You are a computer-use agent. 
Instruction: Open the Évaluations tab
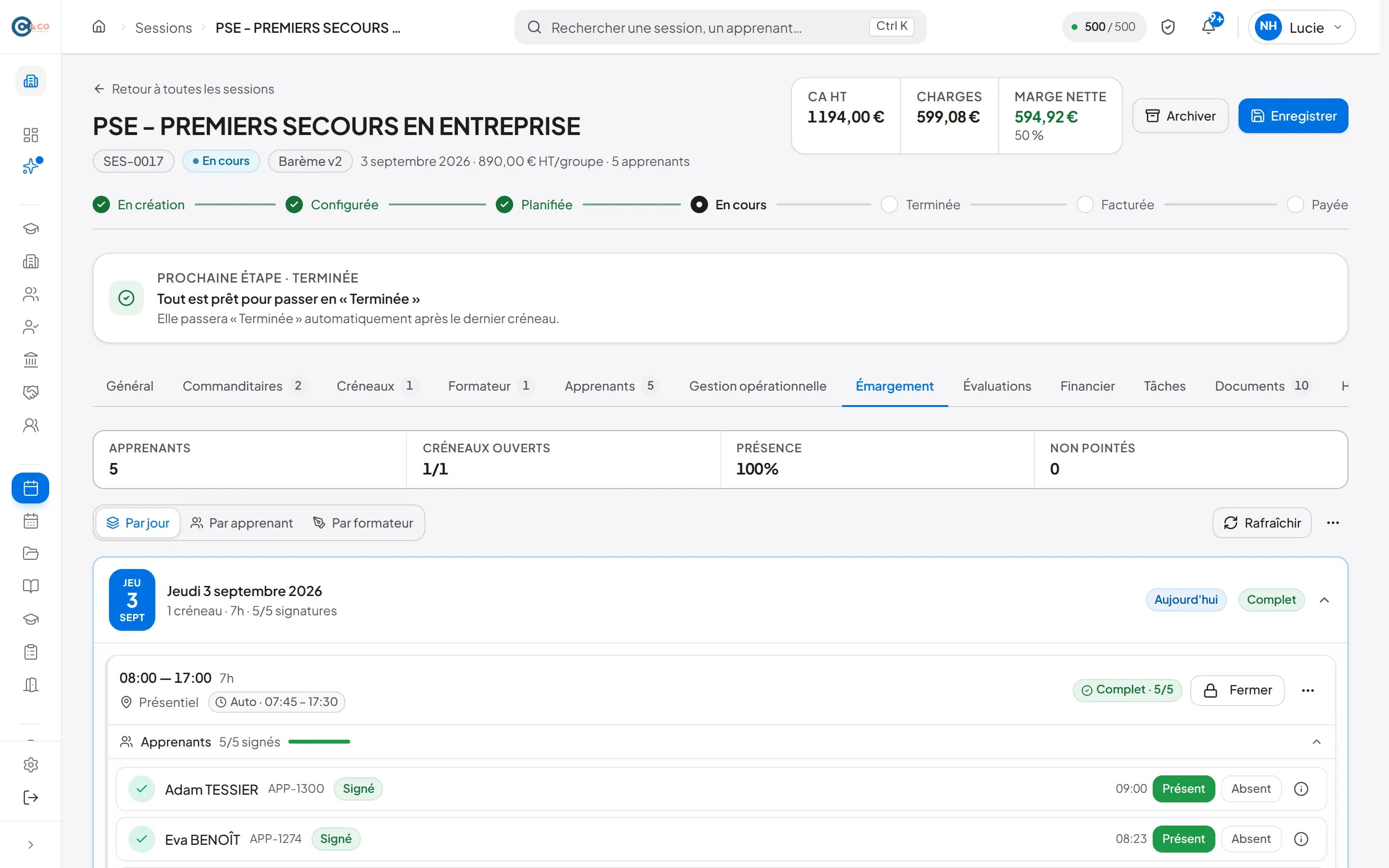pos(997,386)
